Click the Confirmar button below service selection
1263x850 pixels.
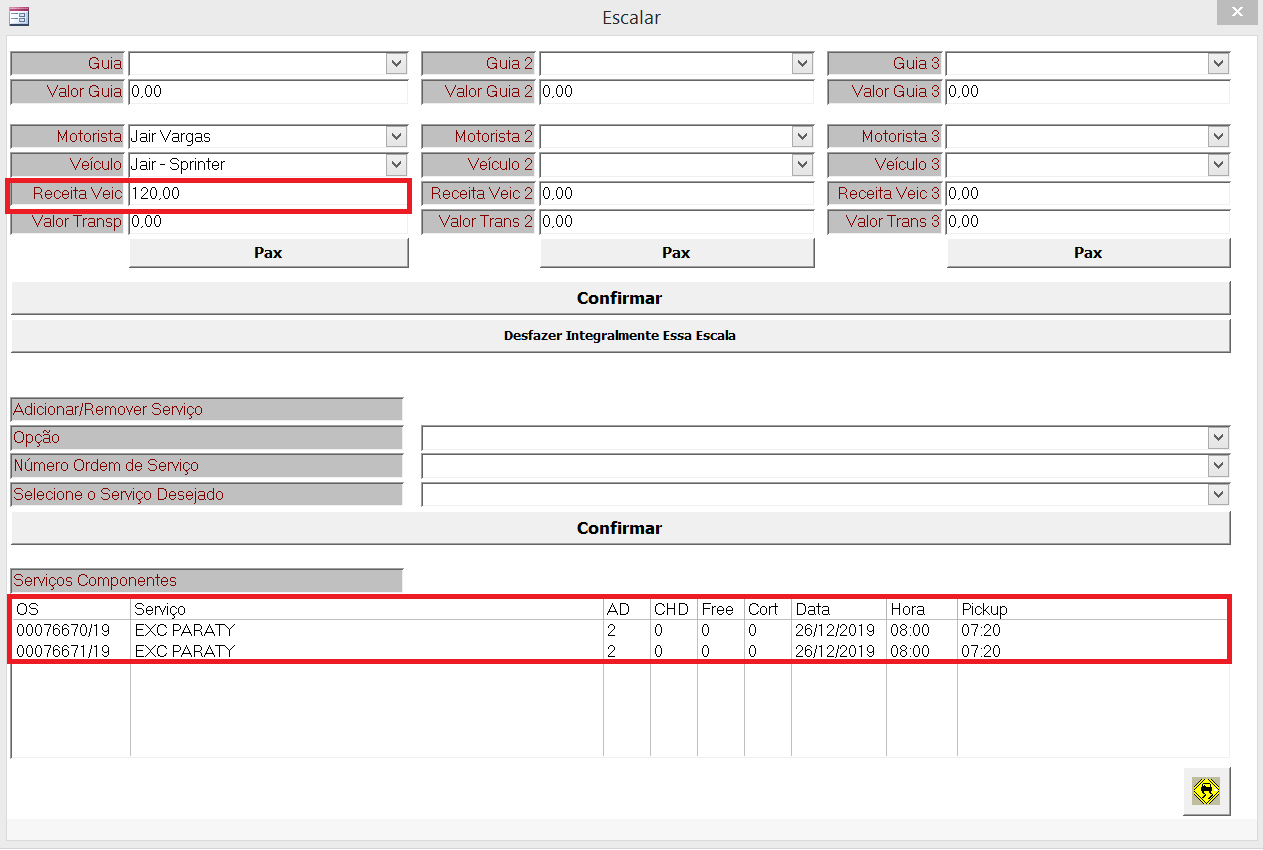620,528
